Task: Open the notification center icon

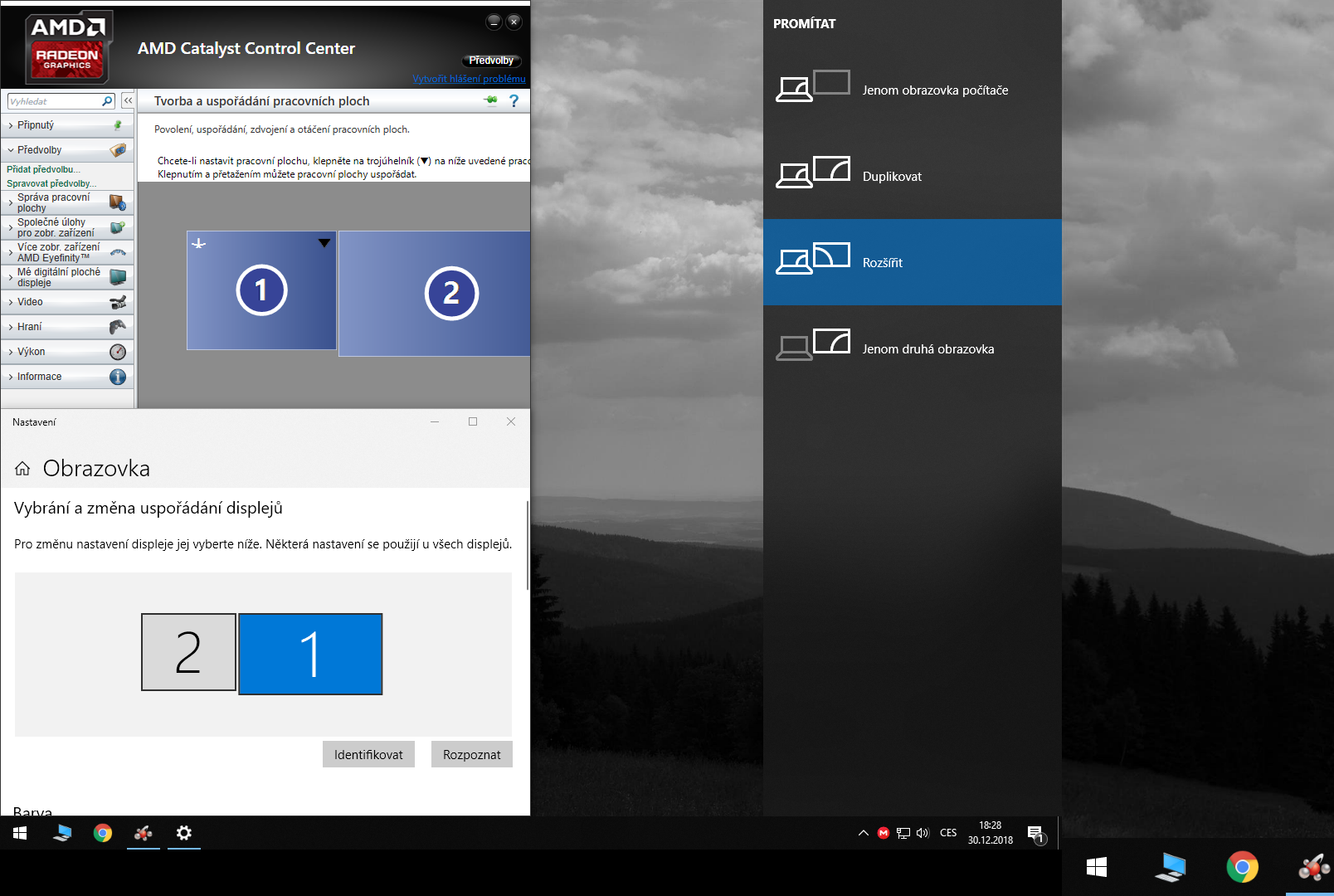Action: click(x=1035, y=834)
